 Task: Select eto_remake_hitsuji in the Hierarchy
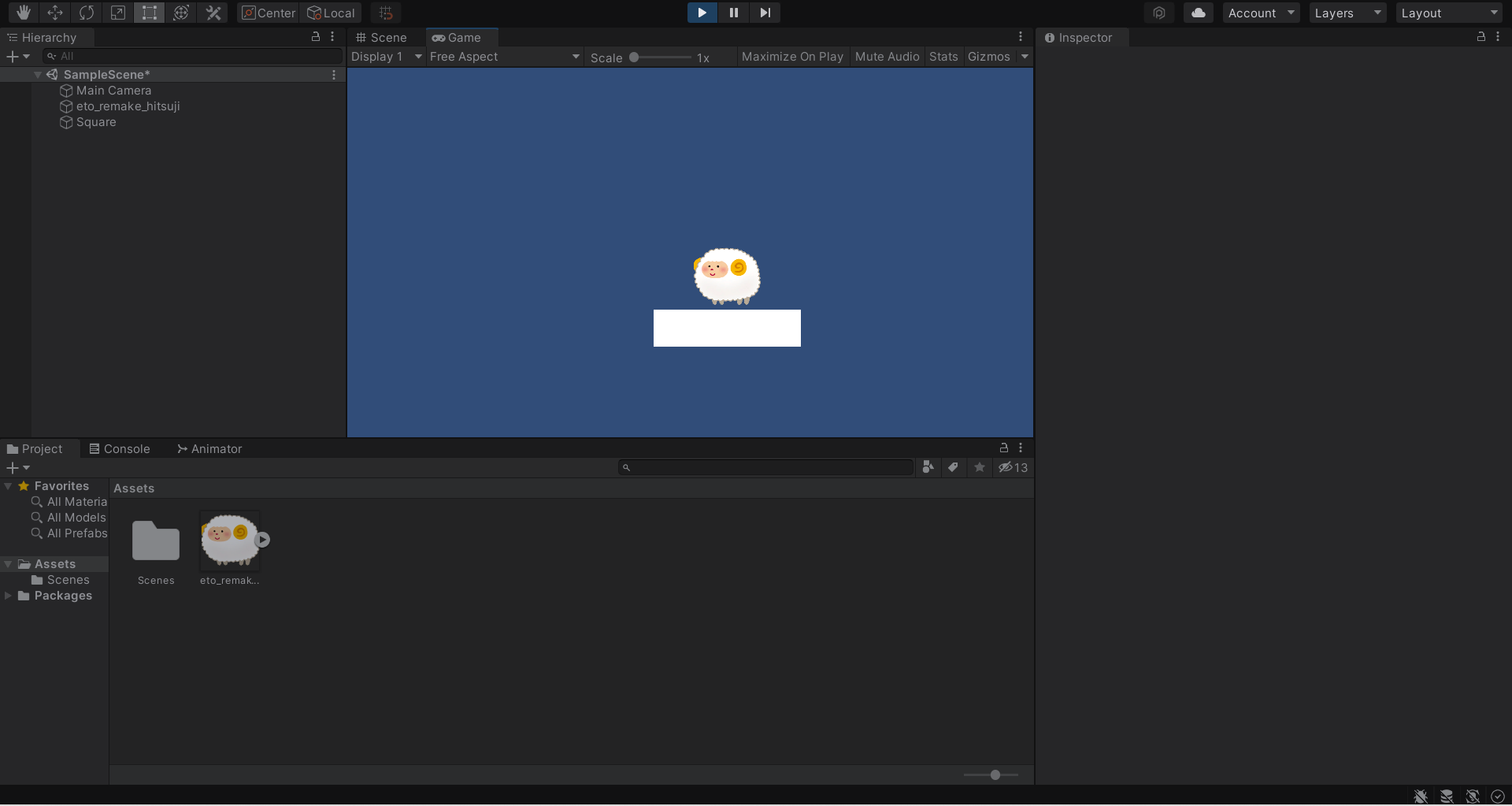pos(128,106)
